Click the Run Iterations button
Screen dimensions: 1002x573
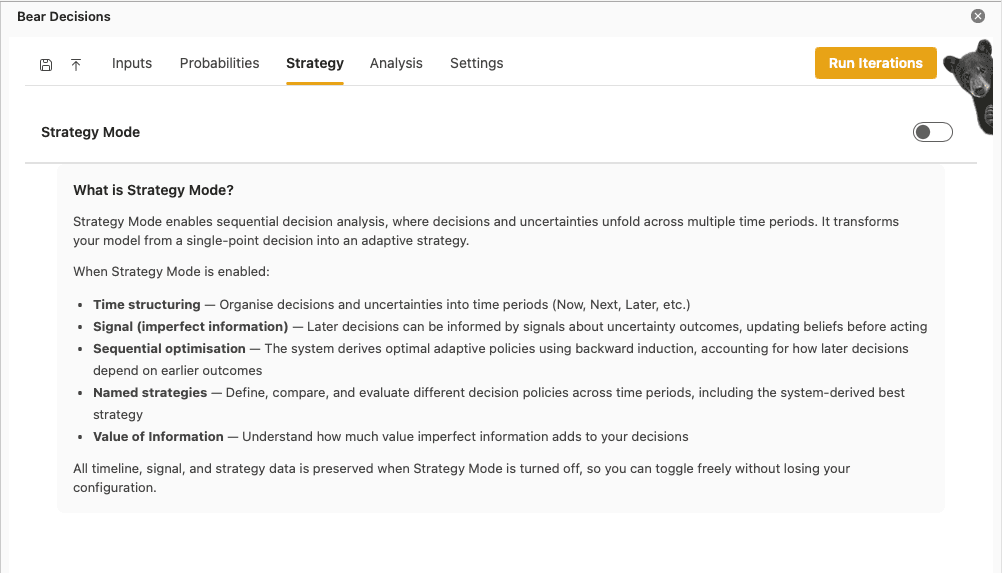(875, 63)
